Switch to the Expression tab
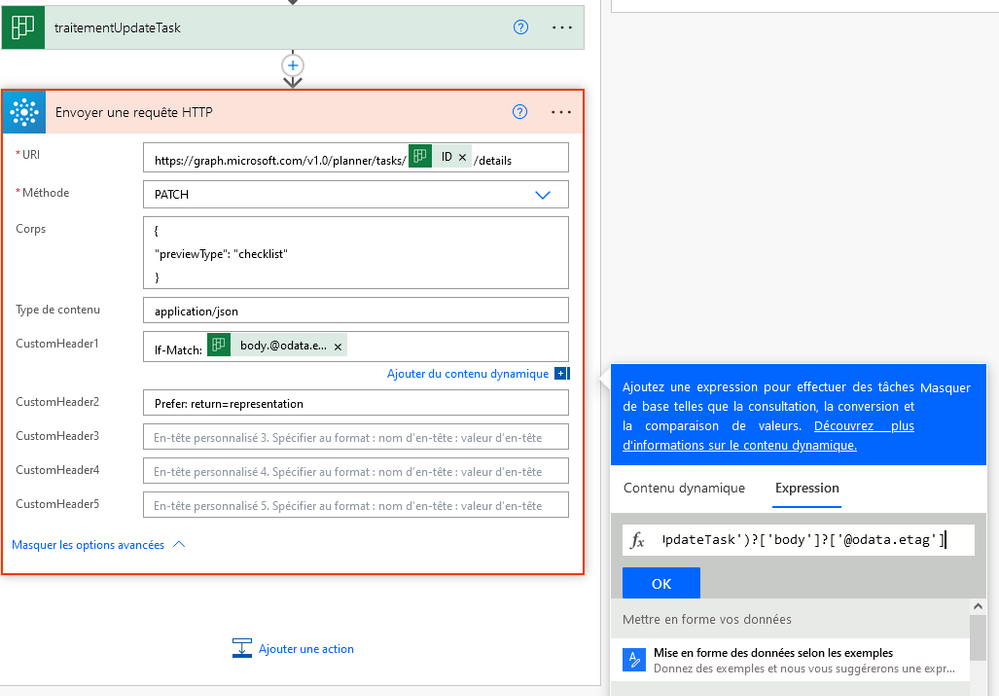 pyautogui.click(x=807, y=488)
